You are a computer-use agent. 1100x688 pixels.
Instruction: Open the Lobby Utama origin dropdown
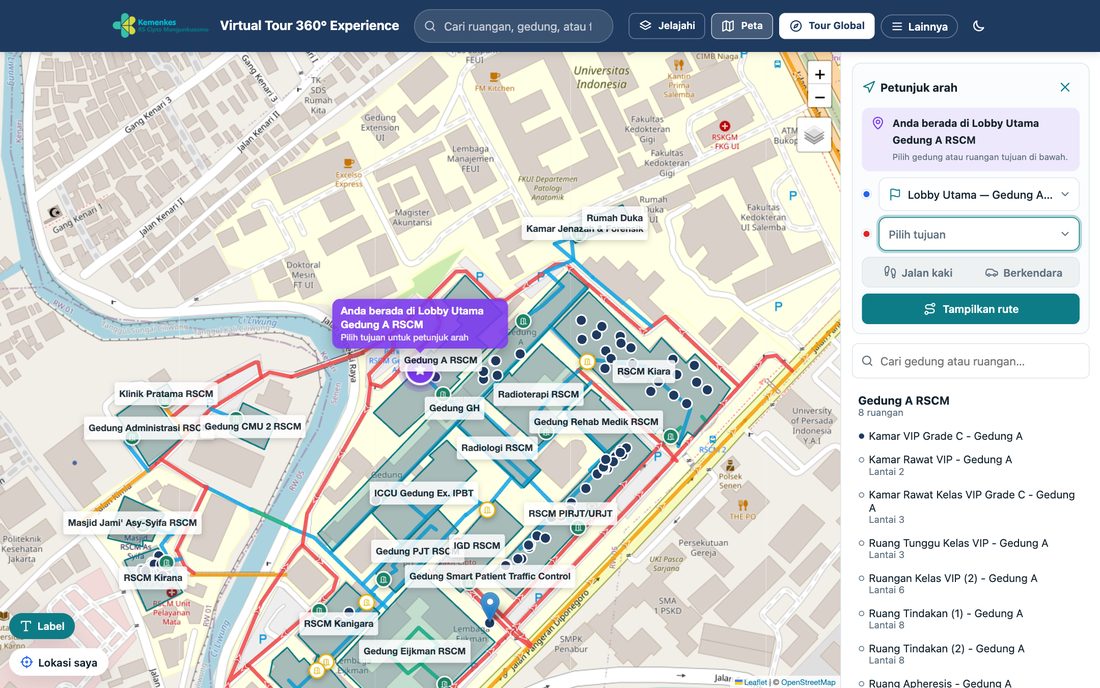(979, 194)
